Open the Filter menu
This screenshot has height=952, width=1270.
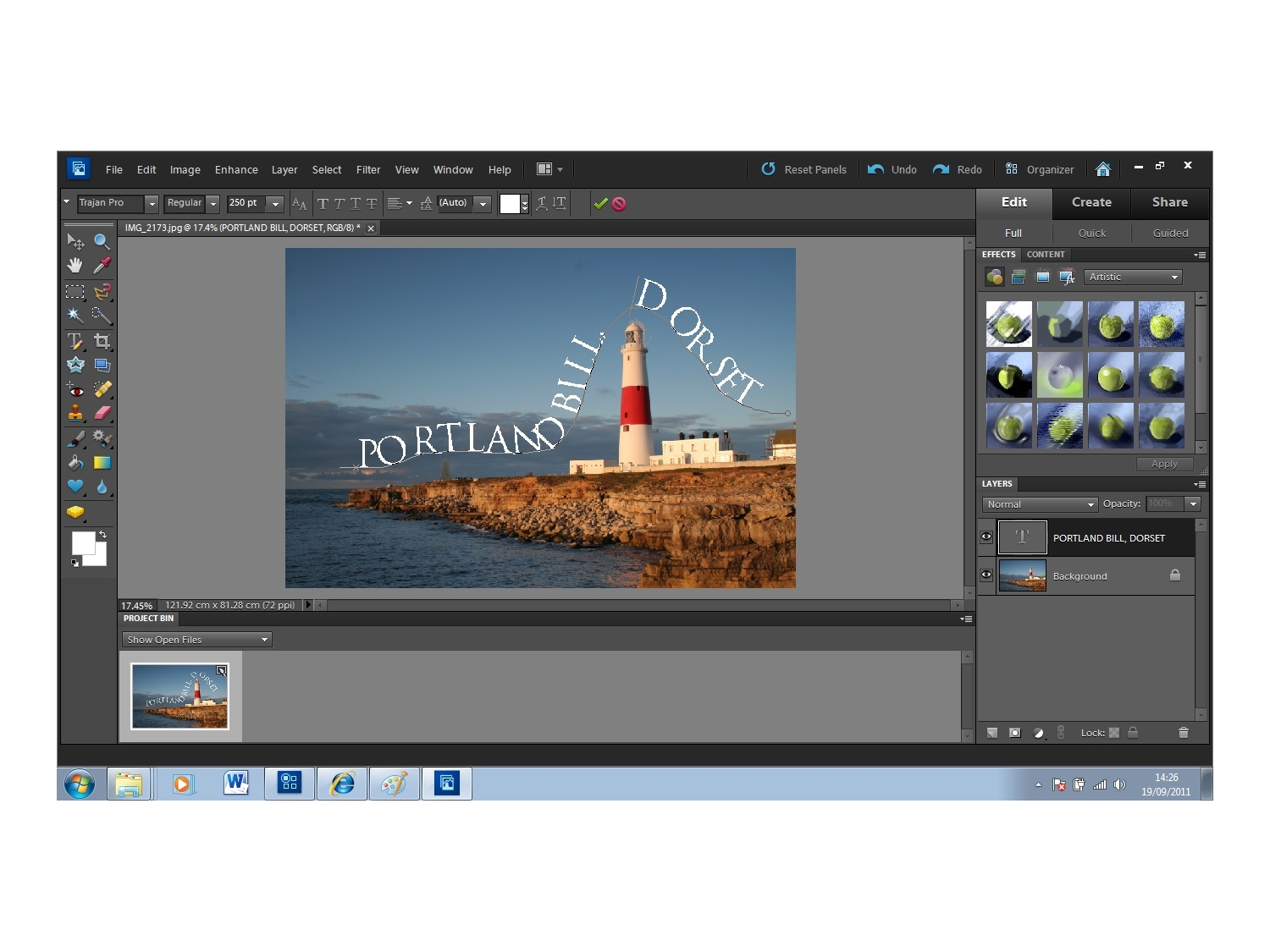(368, 170)
